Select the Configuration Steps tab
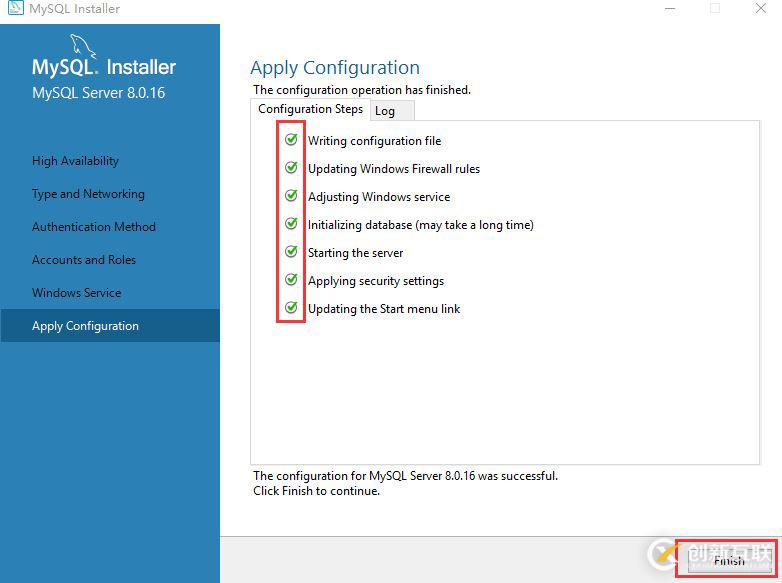The width and height of the screenshot is (782, 583). [310, 109]
